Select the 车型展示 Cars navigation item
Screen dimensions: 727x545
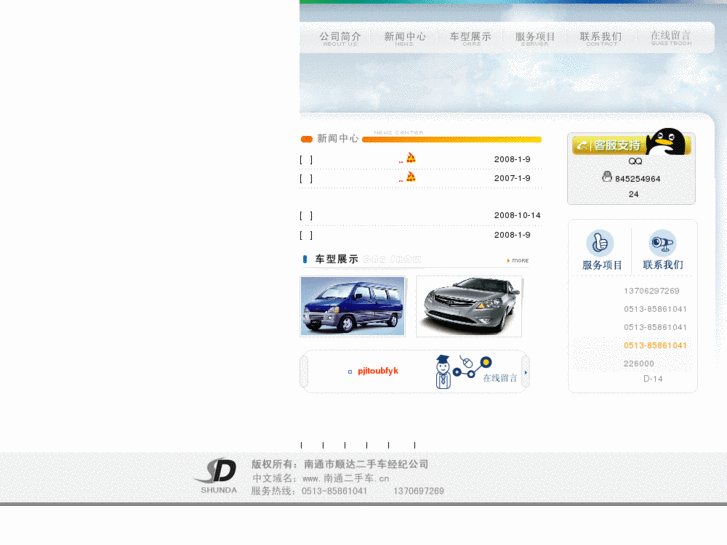[x=470, y=38]
